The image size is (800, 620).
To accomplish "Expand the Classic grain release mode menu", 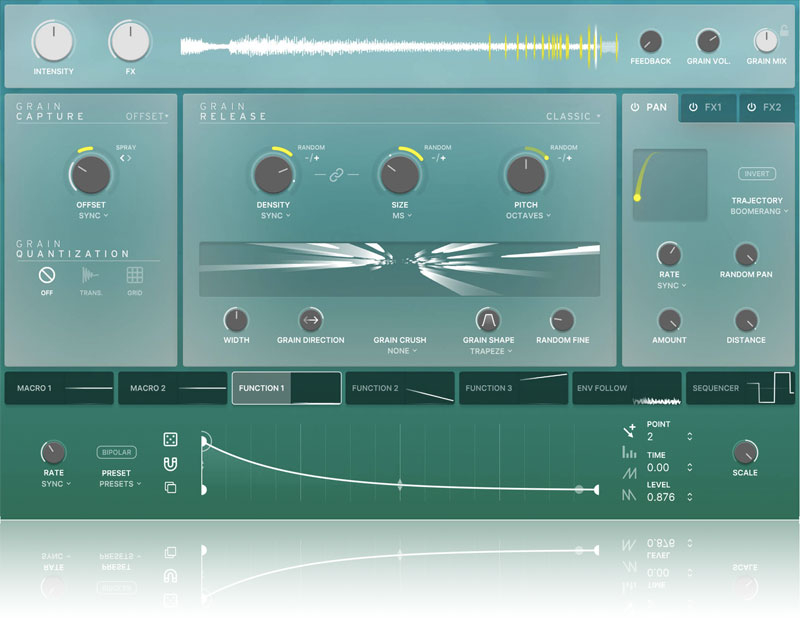I will coord(574,116).
